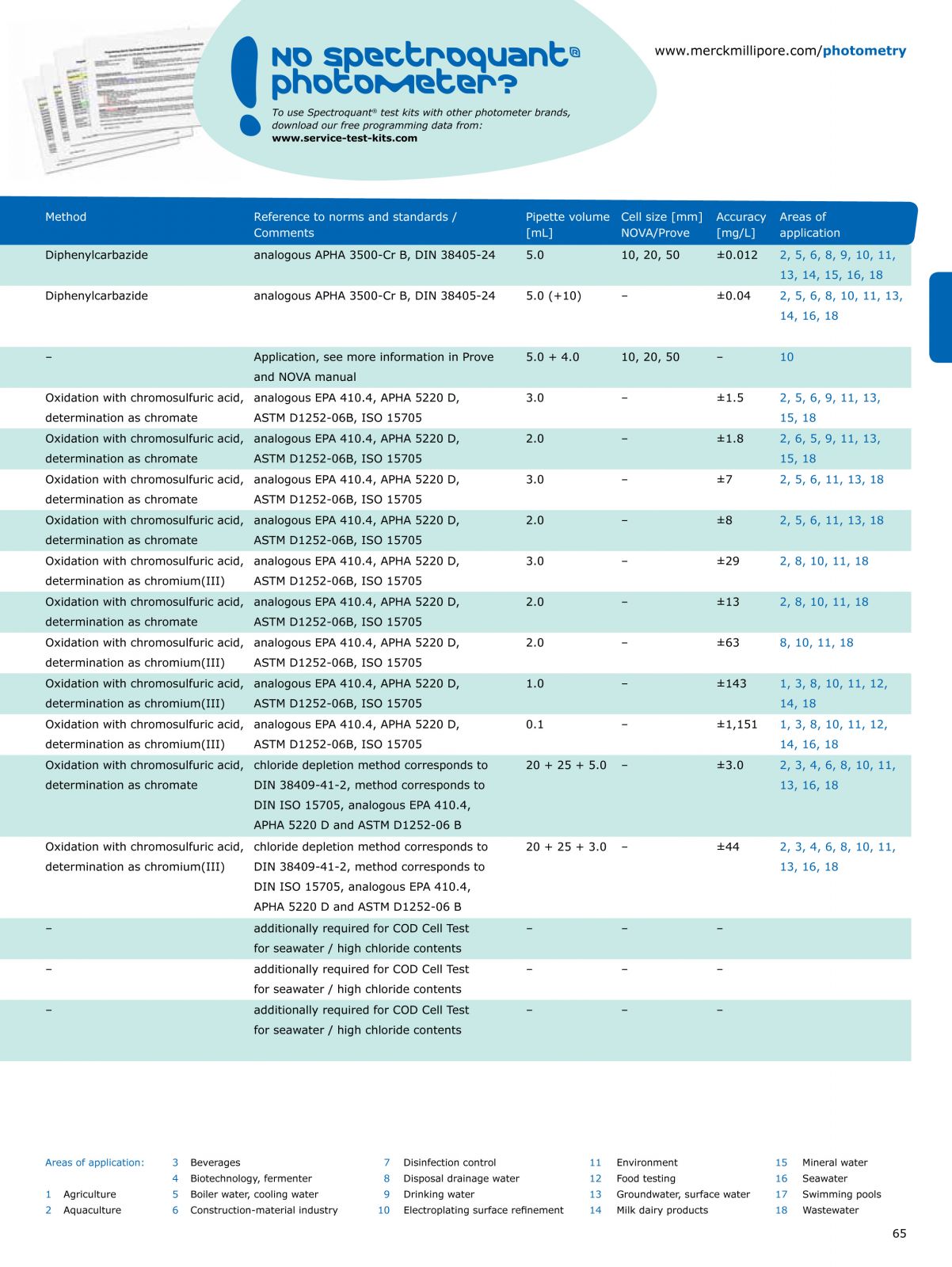Click the "5.0 (+10)" pipette volume cell

tap(553, 296)
